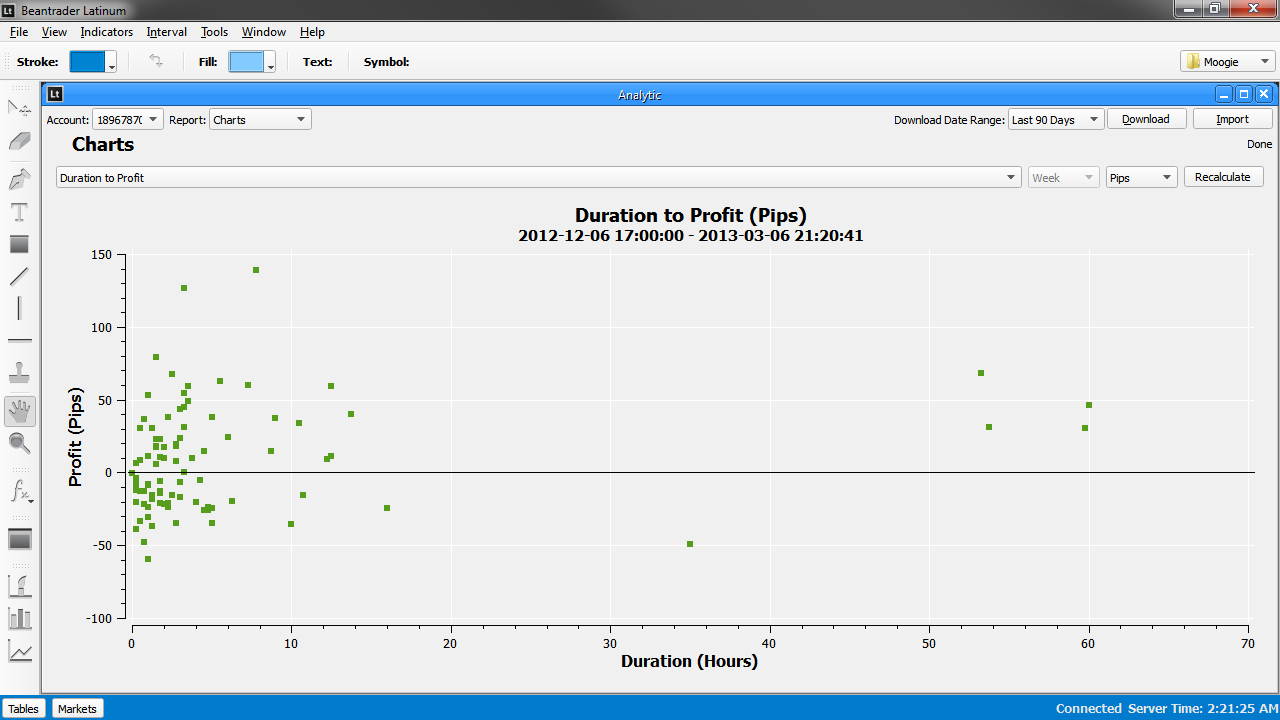This screenshot has height=720, width=1280.
Task: Click the Fill color swatch
Action: (246, 62)
